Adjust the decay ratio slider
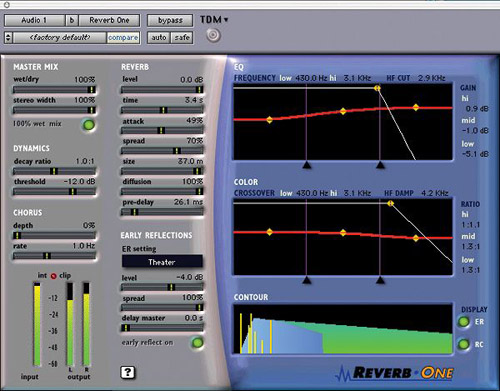 54,171
